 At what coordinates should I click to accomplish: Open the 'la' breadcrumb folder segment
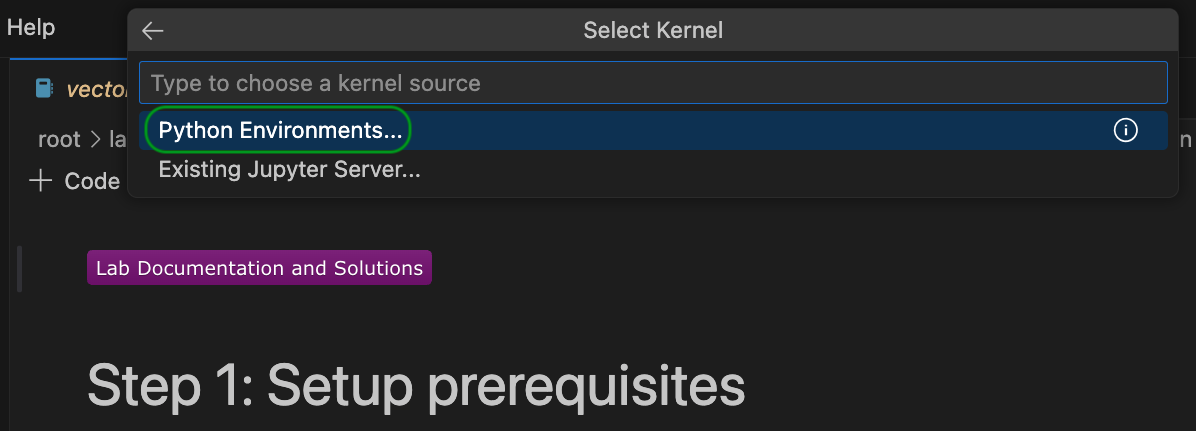tap(116, 139)
